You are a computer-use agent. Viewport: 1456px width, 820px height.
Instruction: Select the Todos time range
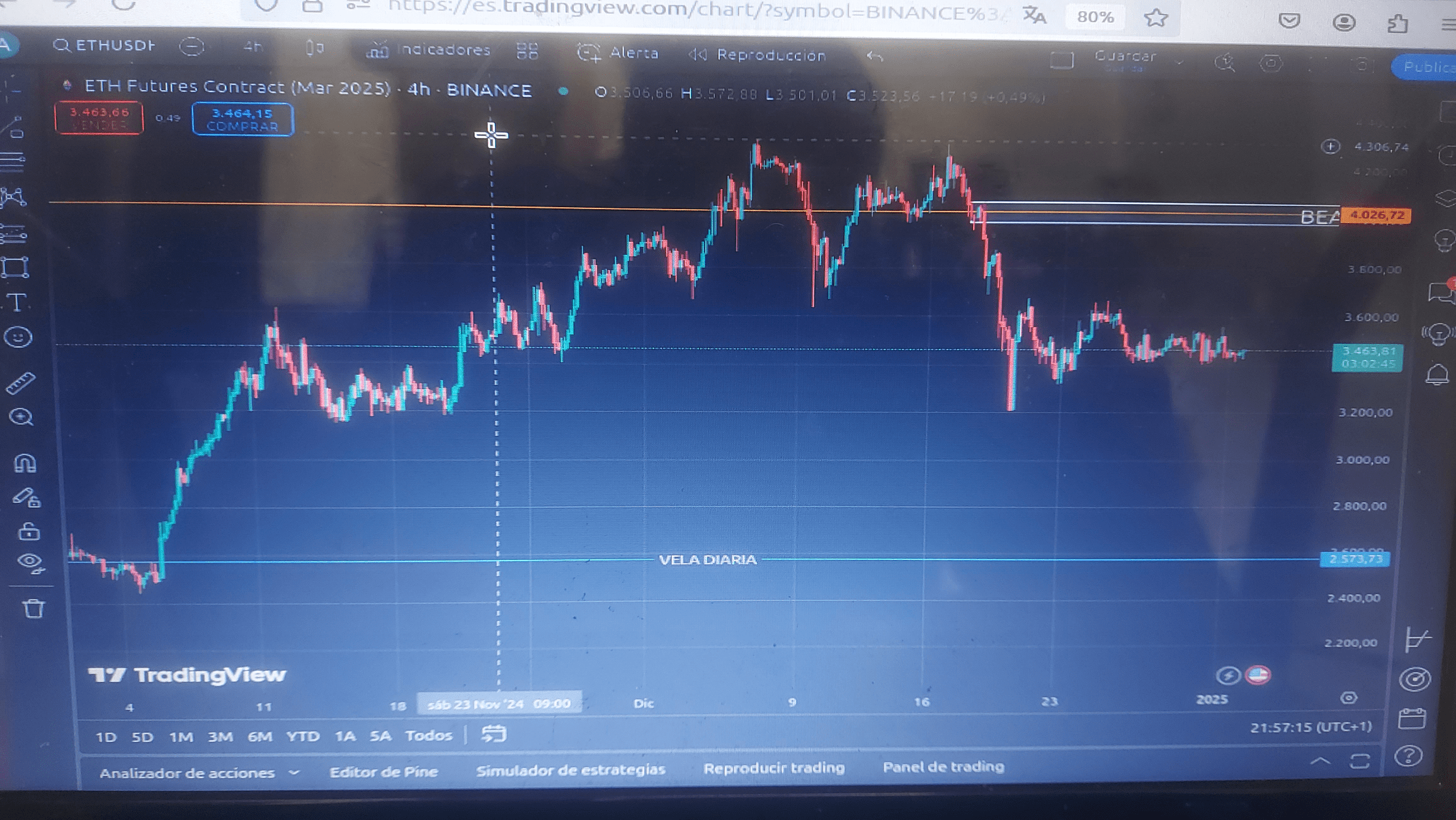tap(429, 735)
